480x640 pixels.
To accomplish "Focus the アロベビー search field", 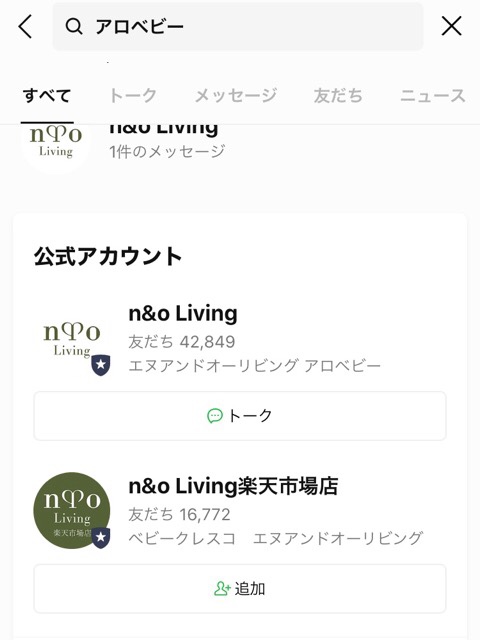I will 238,27.
